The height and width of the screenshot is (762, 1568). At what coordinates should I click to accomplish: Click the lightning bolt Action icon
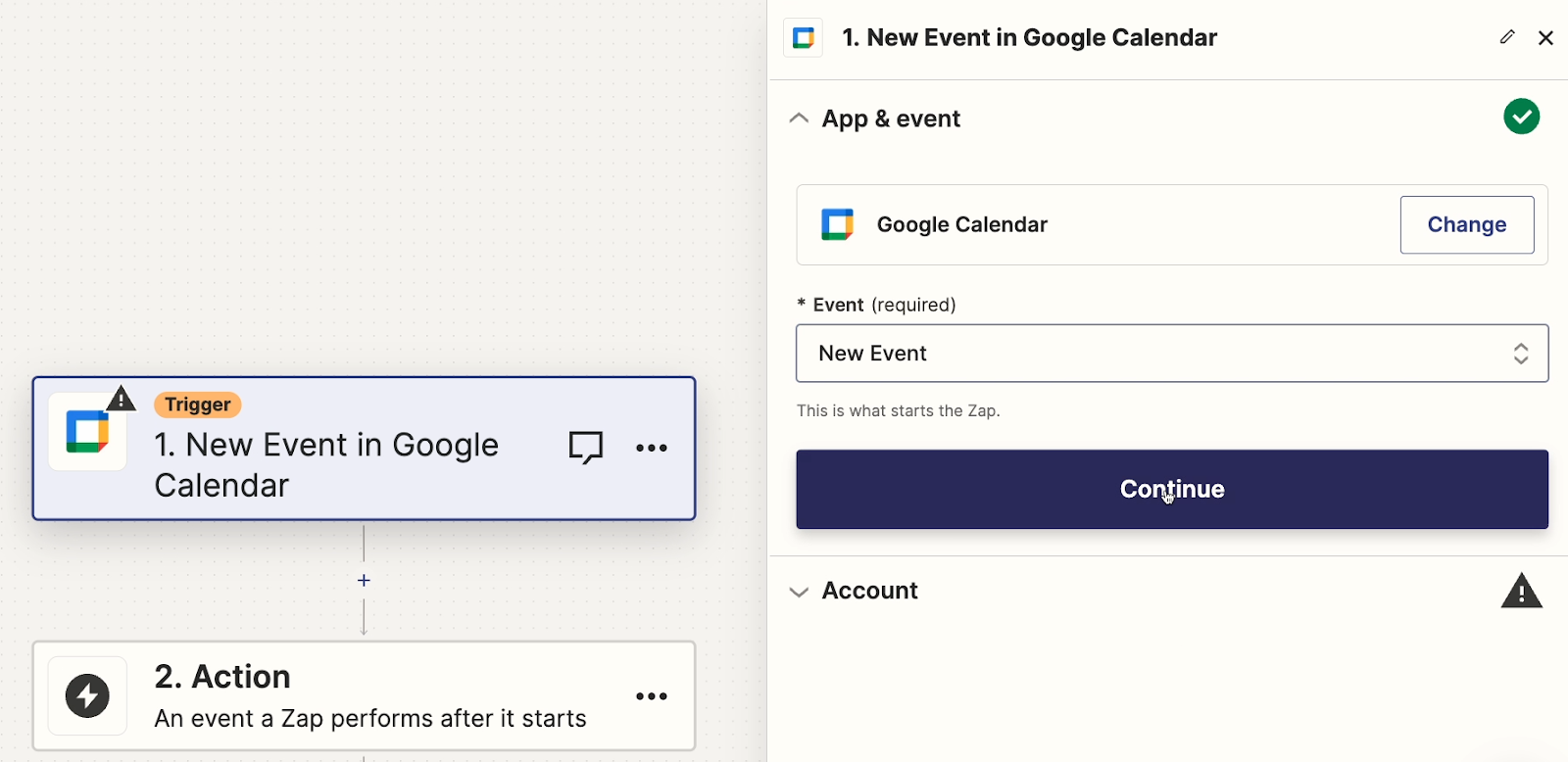87,696
